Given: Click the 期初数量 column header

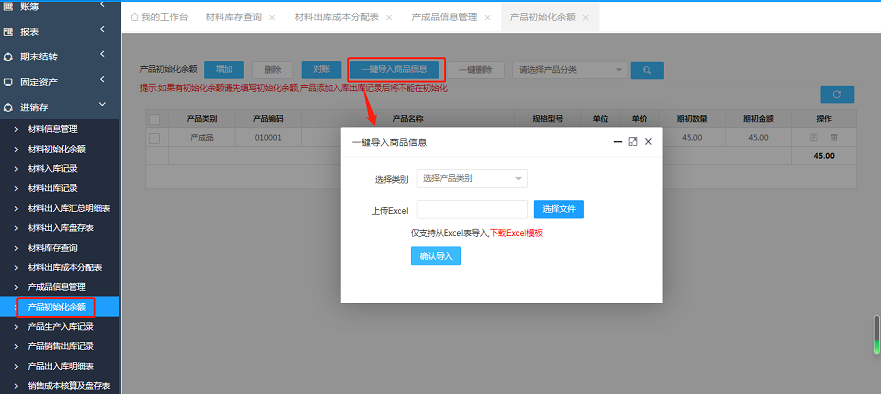Looking at the screenshot, I should 692,119.
